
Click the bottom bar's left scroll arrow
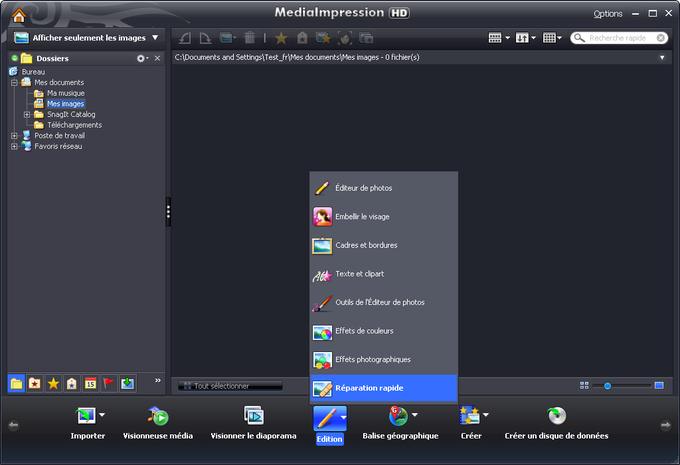pos(14,425)
